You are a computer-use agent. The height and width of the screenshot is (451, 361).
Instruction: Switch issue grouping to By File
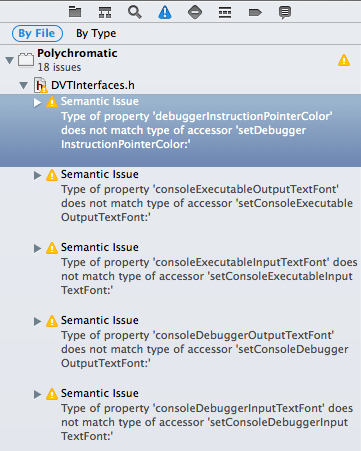click(37, 33)
